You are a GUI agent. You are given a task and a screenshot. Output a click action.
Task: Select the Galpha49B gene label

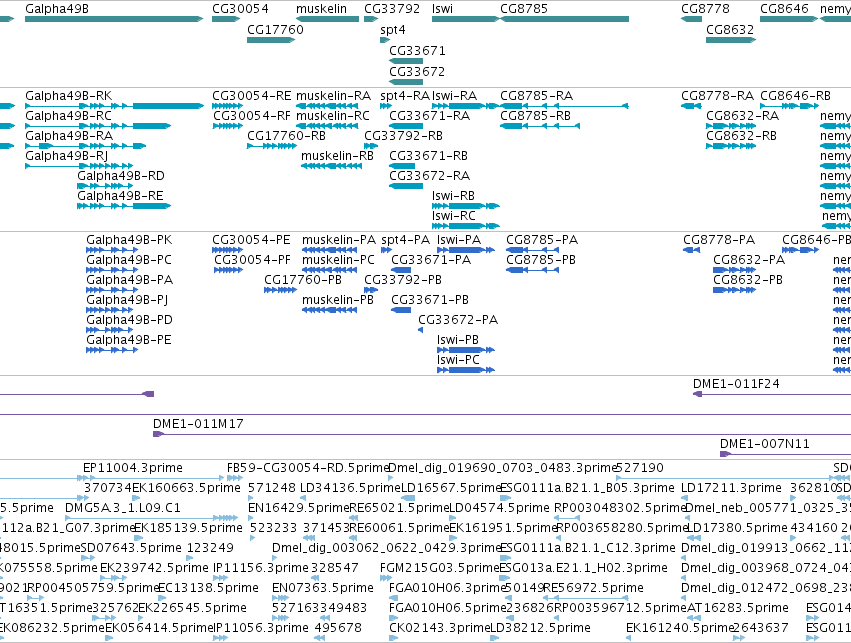coord(57,9)
